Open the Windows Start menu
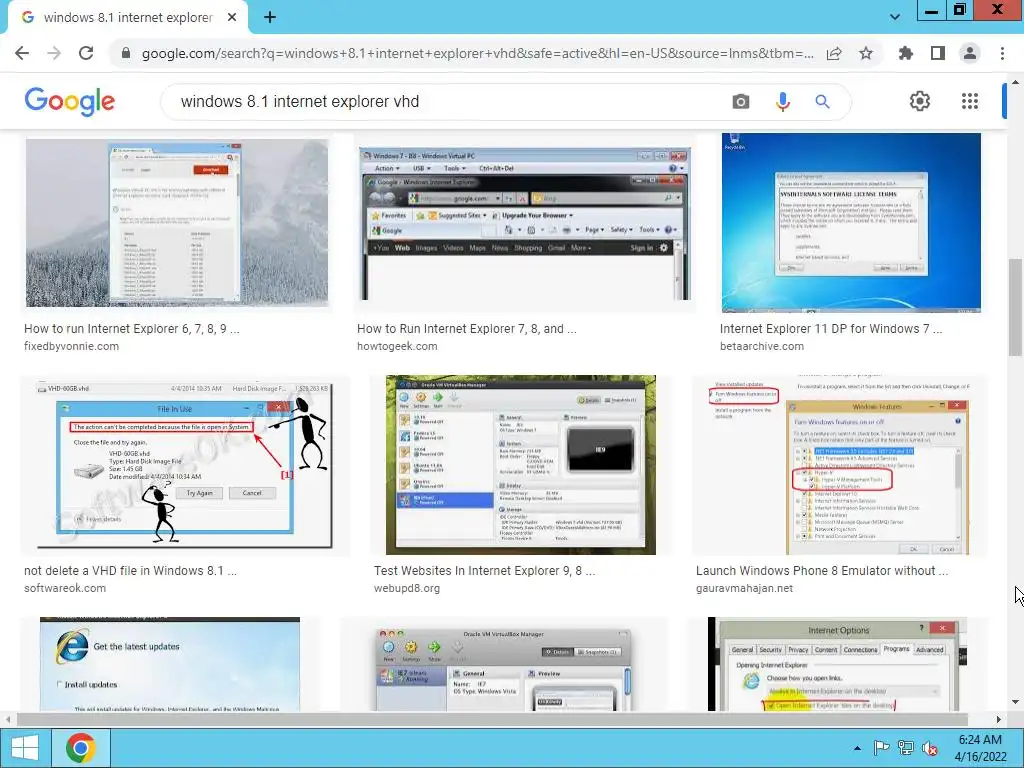The width and height of the screenshot is (1024, 768). [25, 748]
